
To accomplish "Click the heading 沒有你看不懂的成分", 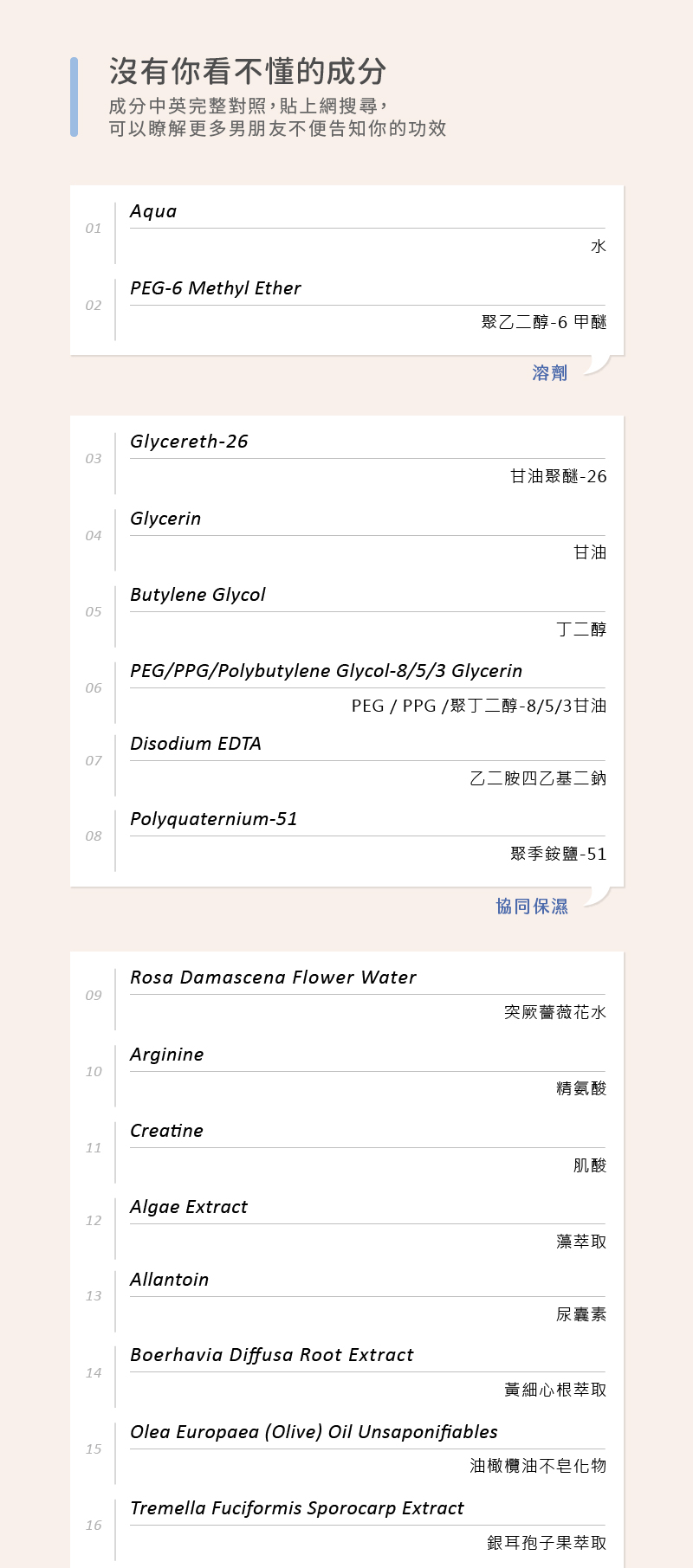I will point(248,72).
